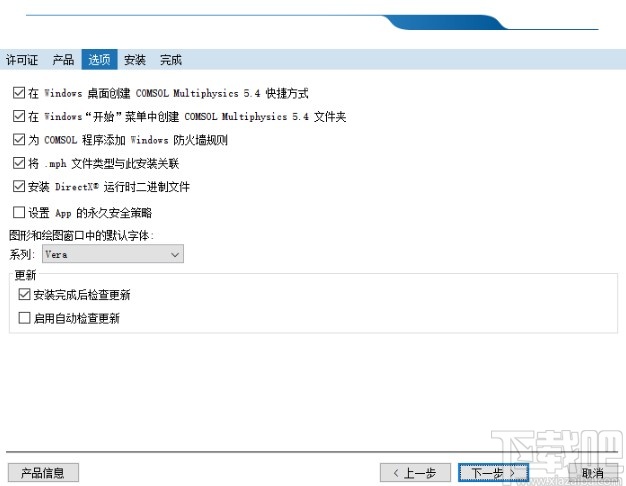The image size is (626, 486).
Task: Select the 选项 tab
Action: tap(99, 60)
